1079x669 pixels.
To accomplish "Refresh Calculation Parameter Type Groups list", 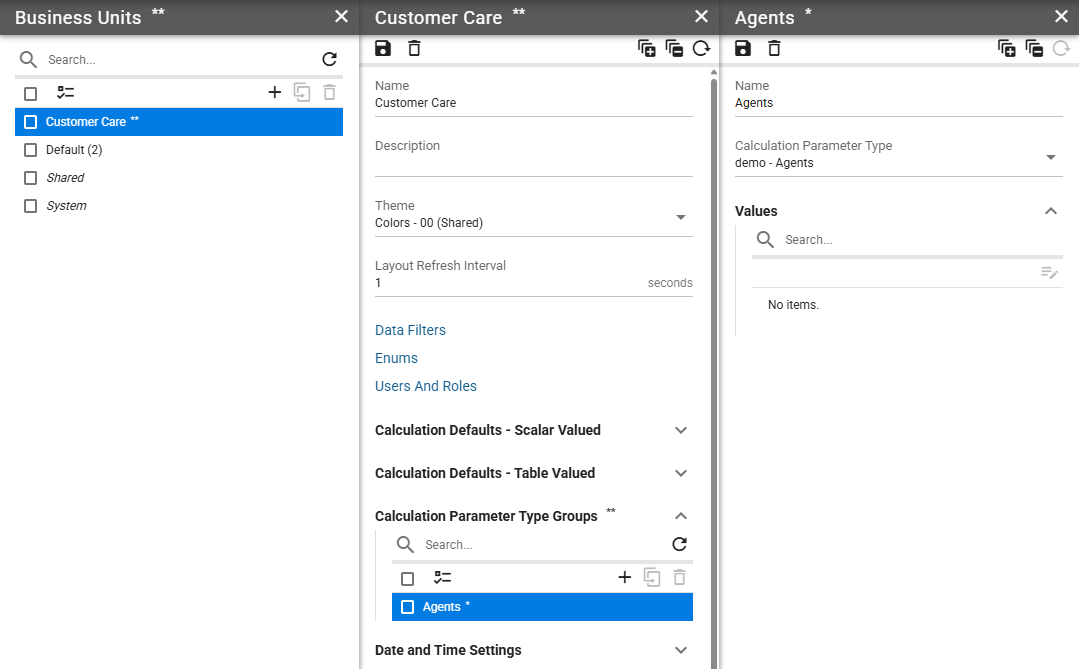I will click(679, 544).
